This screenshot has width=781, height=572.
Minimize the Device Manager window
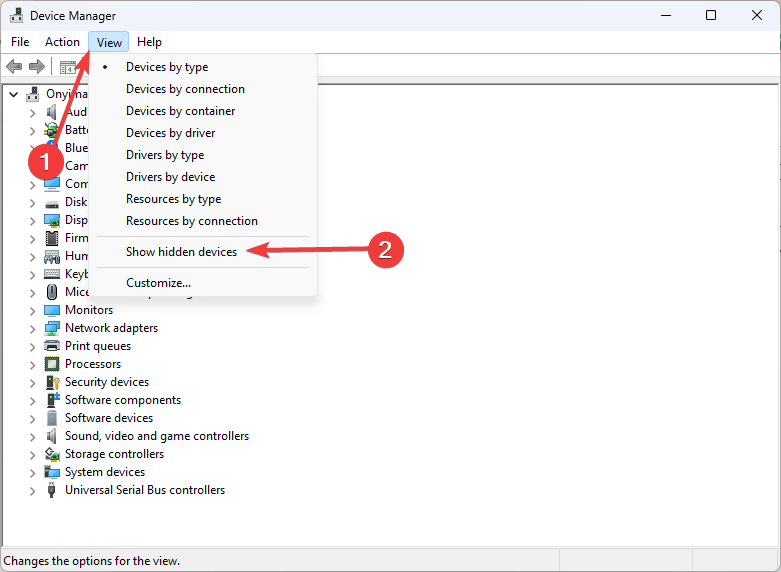click(x=666, y=15)
